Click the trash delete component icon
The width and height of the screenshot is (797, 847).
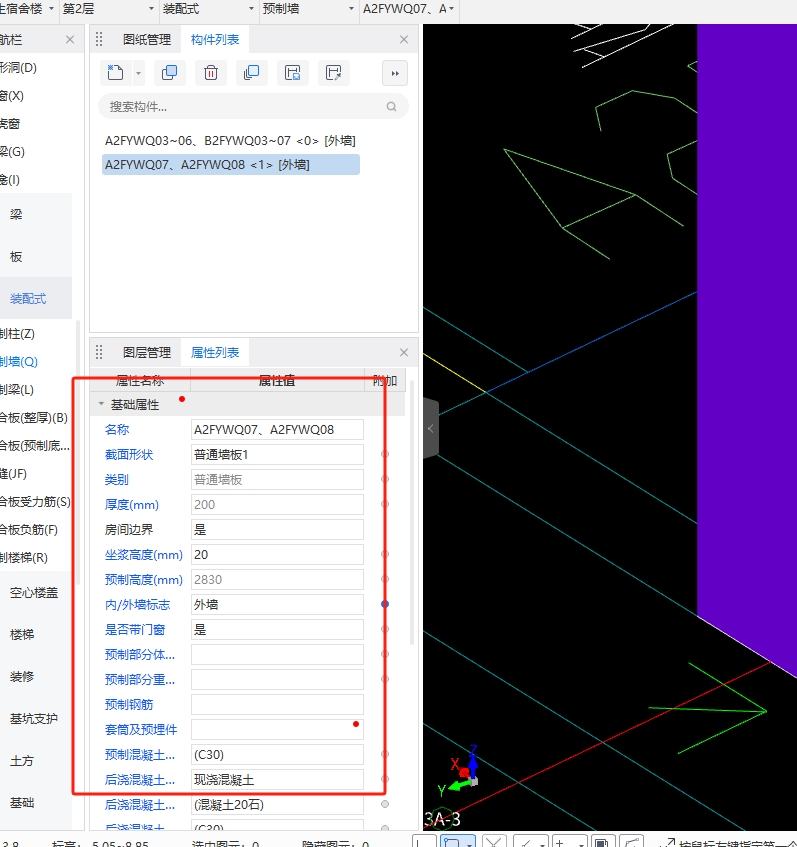[x=211, y=73]
